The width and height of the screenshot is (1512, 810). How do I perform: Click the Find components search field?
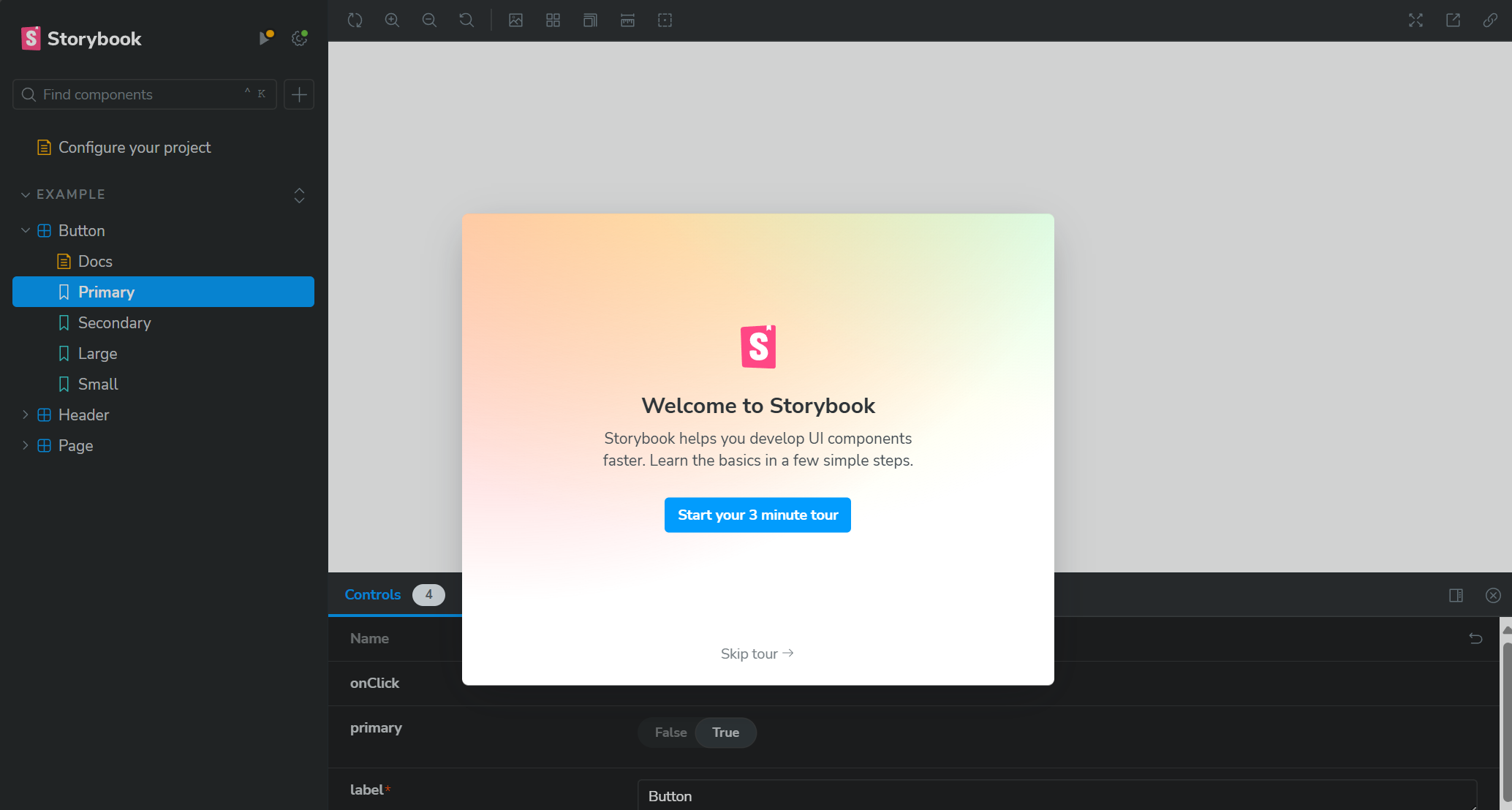(145, 94)
